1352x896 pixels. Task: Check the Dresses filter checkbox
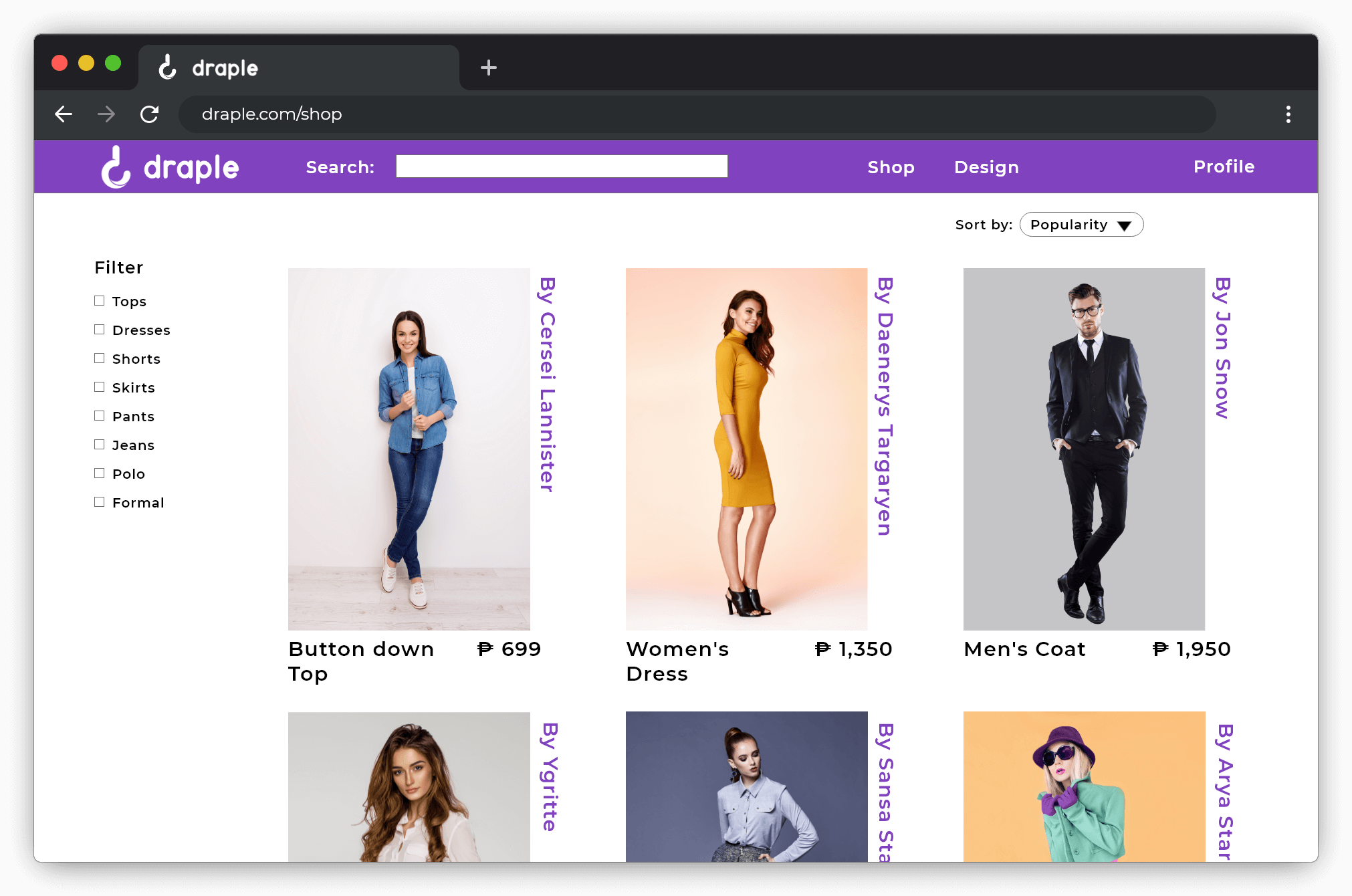(100, 330)
